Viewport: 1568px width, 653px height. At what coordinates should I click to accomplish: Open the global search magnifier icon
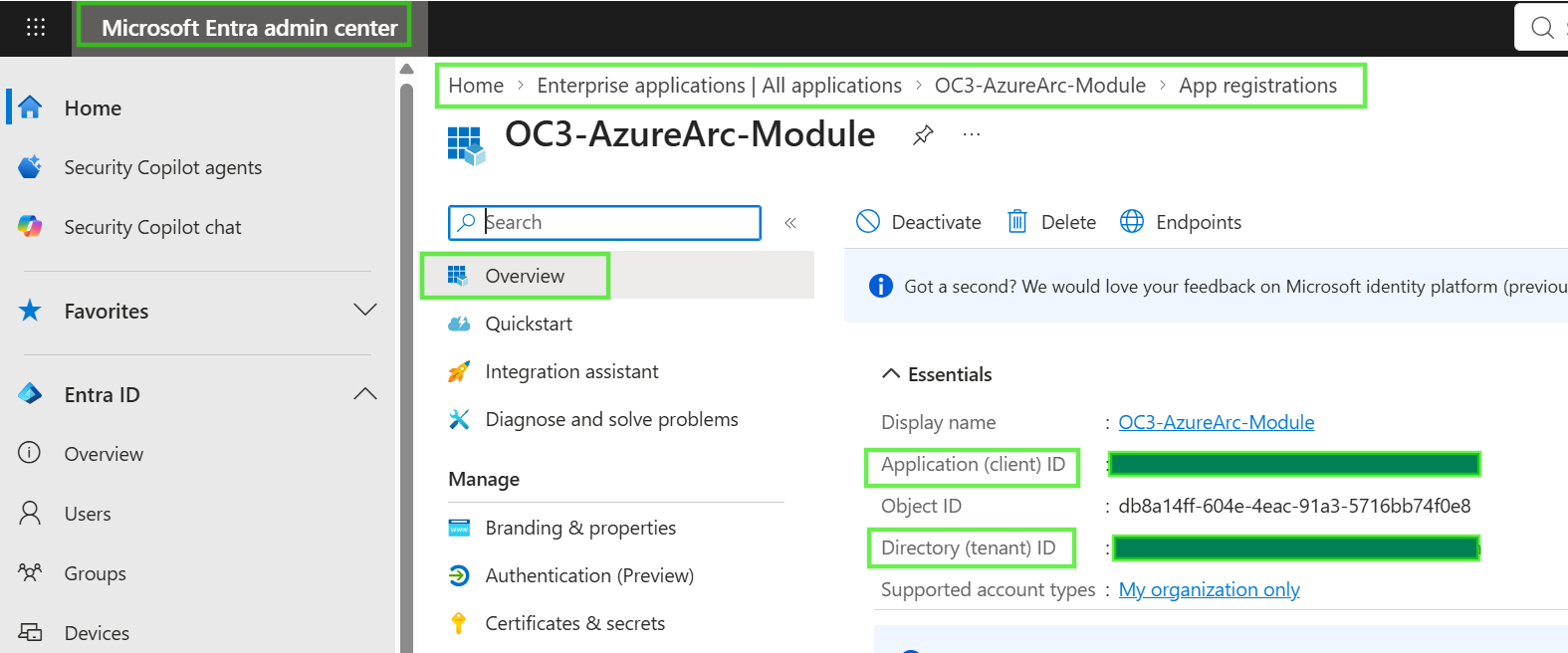click(1542, 28)
